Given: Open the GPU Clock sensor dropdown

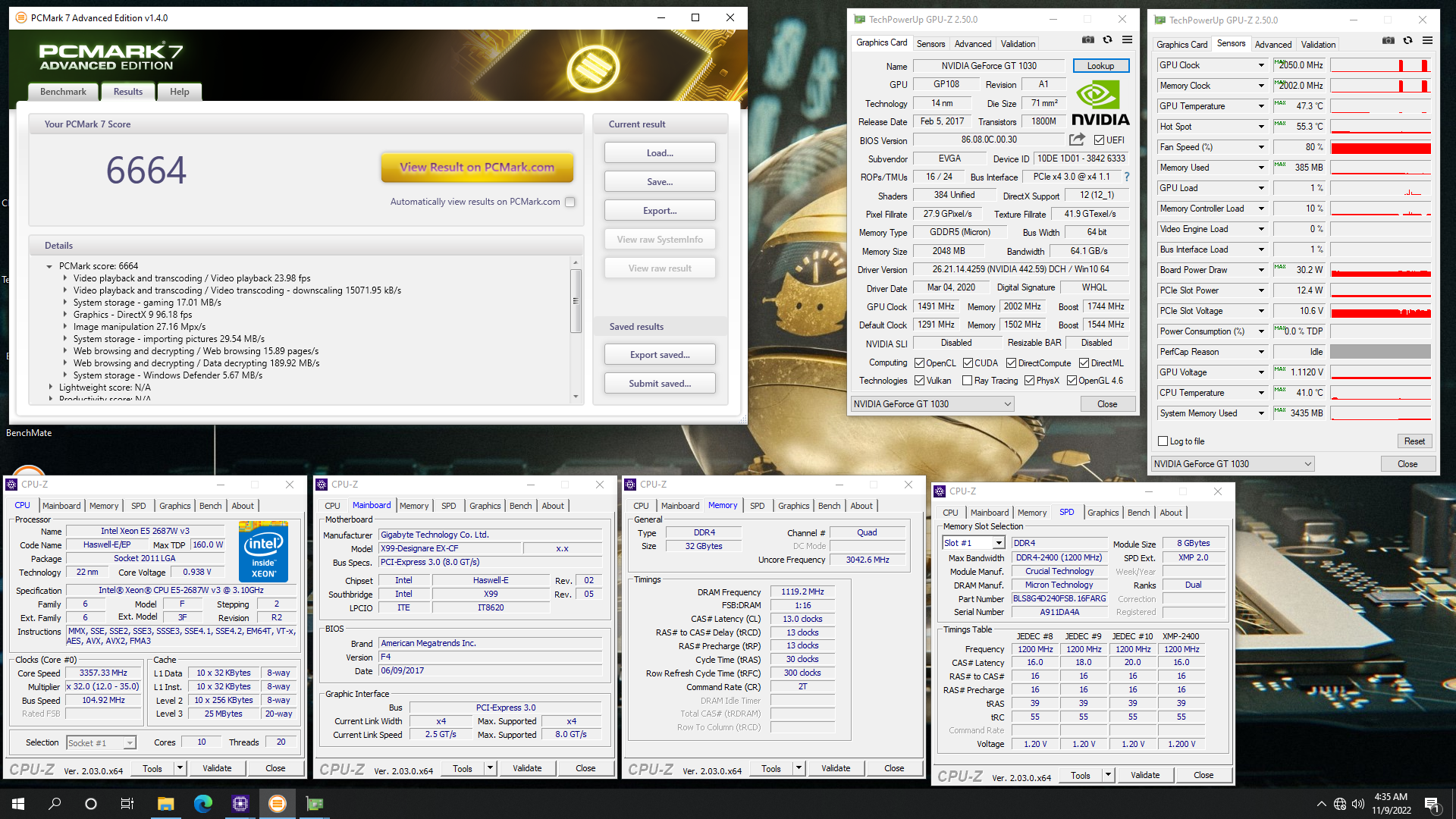Looking at the screenshot, I should coord(1261,65).
